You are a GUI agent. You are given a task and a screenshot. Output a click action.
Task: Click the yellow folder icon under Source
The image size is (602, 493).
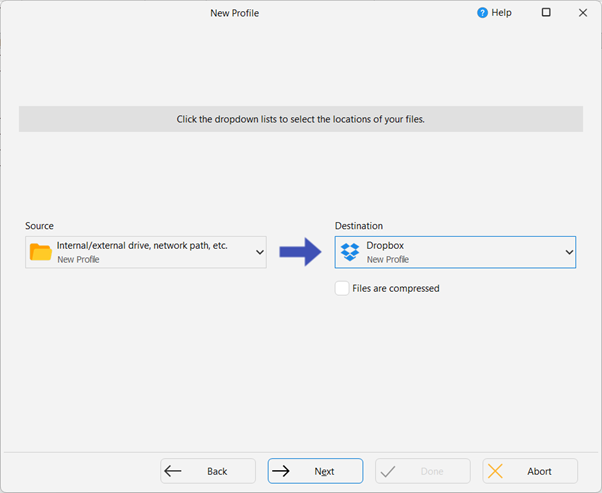click(x=41, y=252)
